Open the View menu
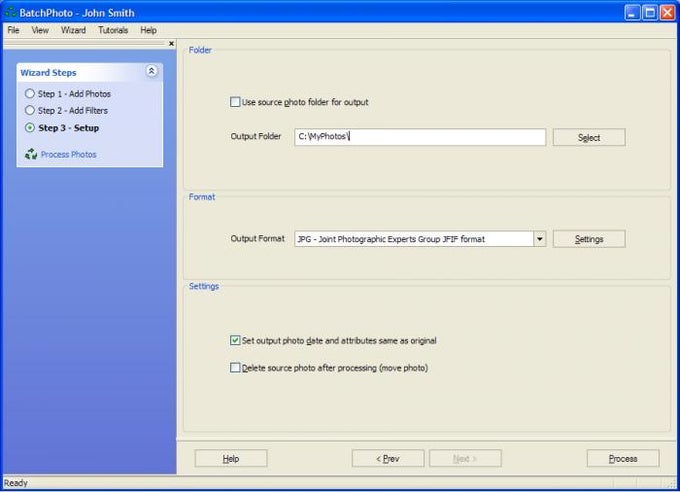The width and height of the screenshot is (680, 492). point(40,30)
